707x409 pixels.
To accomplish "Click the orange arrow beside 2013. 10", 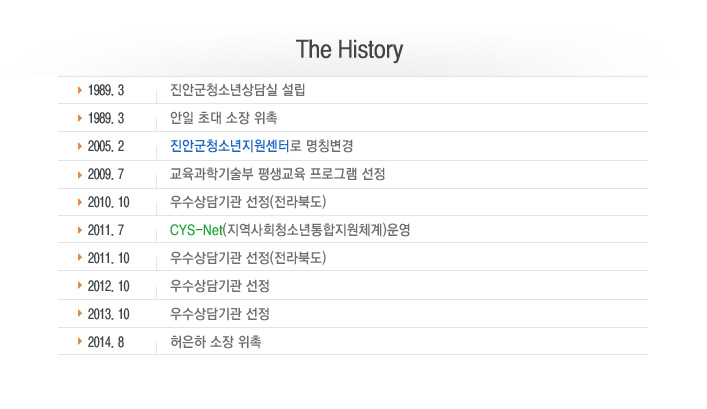I will (x=80, y=313).
